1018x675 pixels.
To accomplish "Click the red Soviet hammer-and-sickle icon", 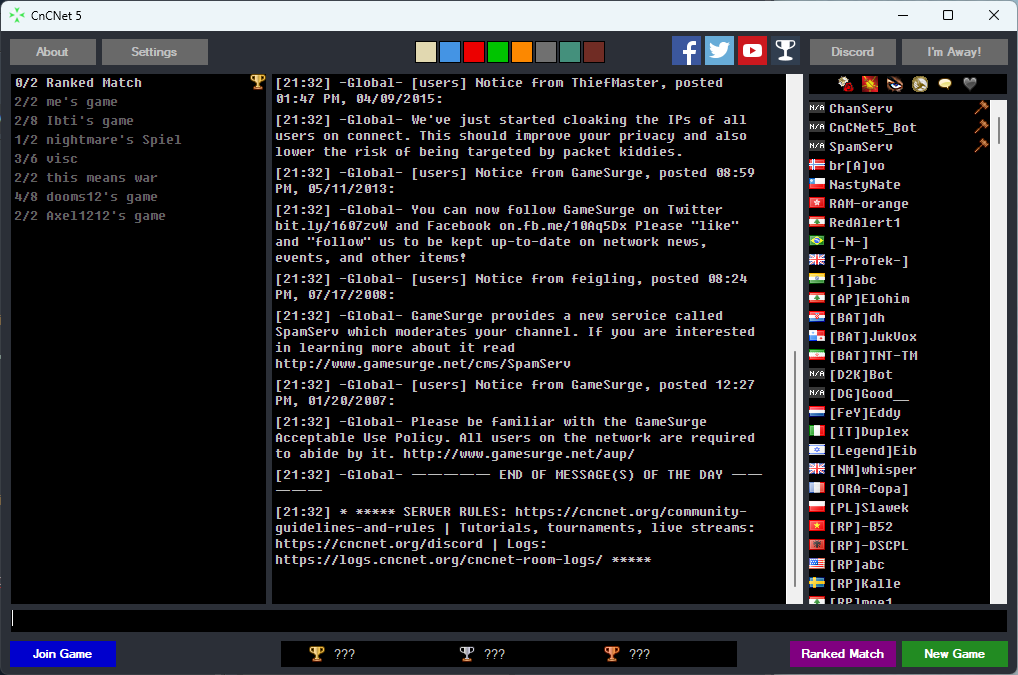I will [869, 83].
